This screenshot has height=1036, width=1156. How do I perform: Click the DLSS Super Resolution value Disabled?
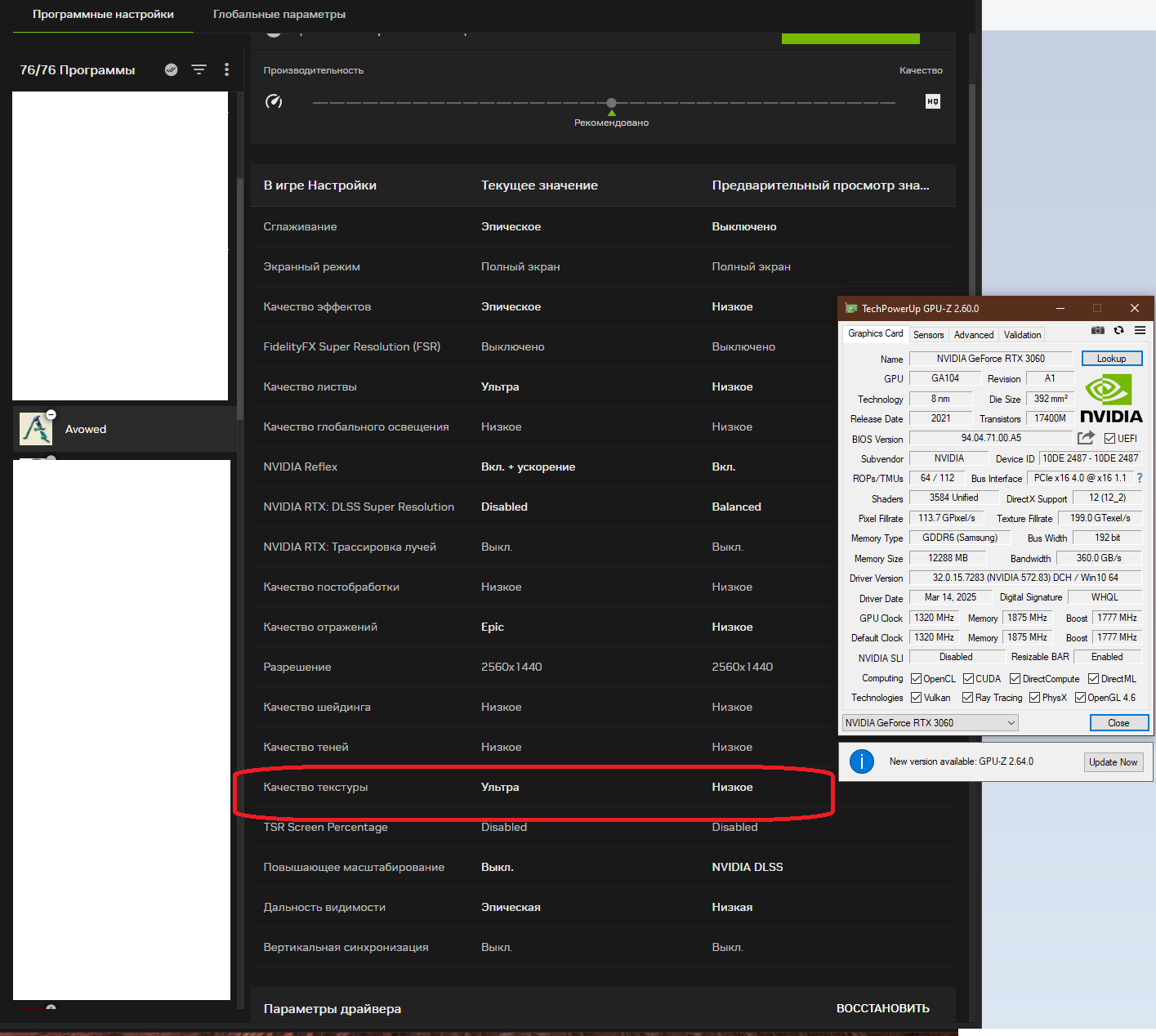pyautogui.click(x=504, y=507)
